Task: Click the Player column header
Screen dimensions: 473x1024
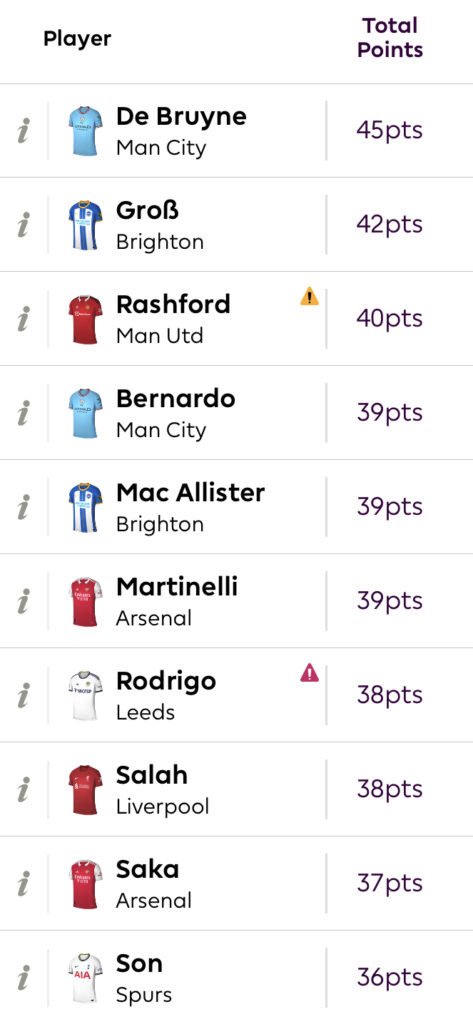Action: pyautogui.click(x=77, y=39)
